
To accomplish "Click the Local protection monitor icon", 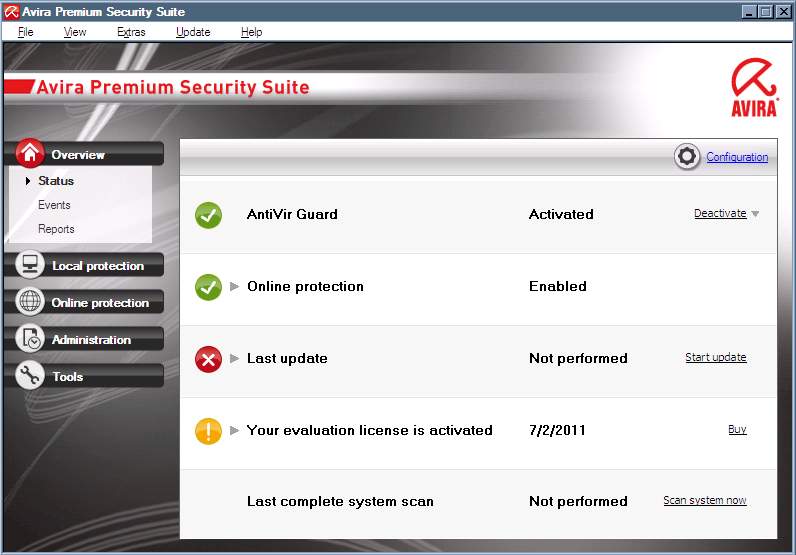I will coord(31,265).
